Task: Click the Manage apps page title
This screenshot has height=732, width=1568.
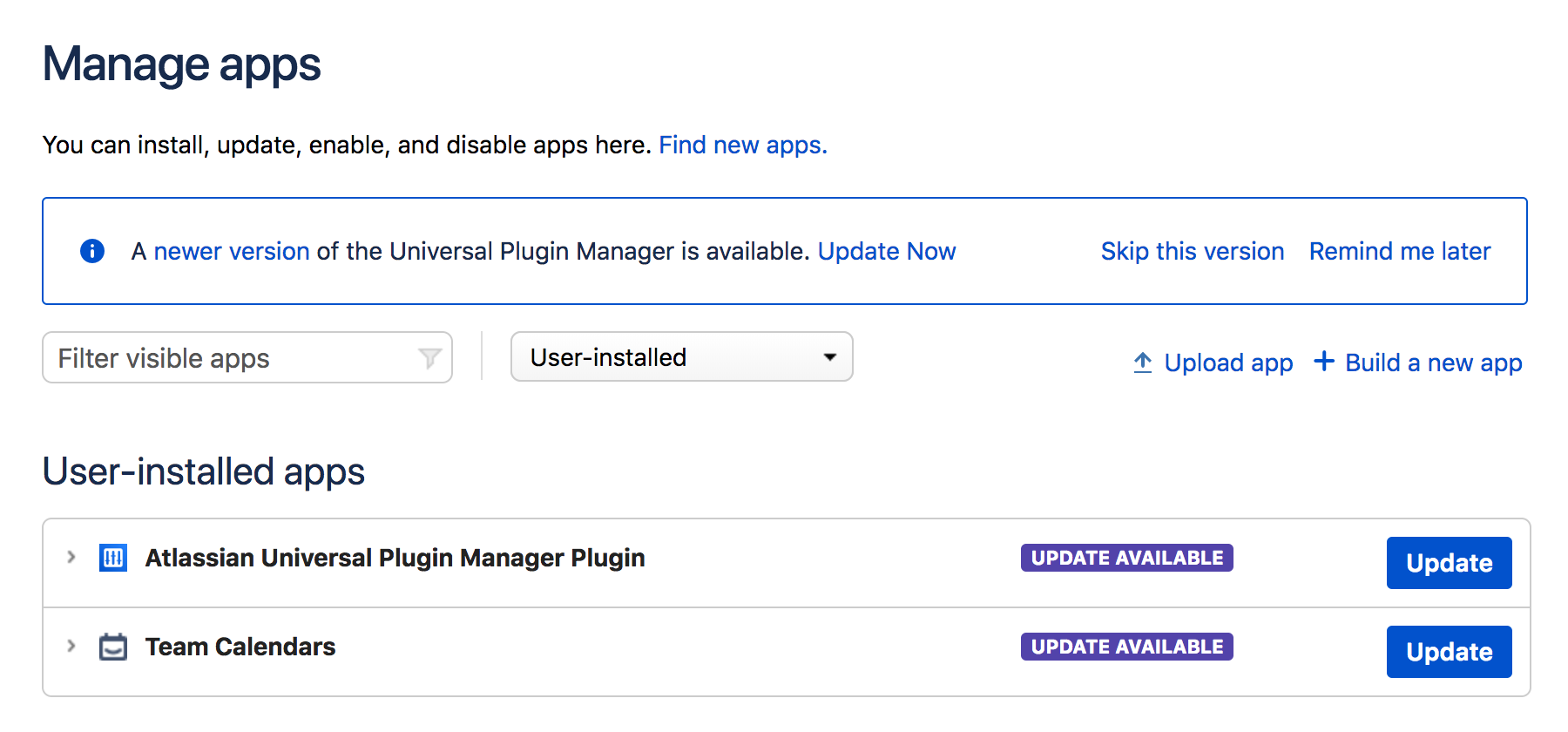Action: pyautogui.click(x=182, y=64)
